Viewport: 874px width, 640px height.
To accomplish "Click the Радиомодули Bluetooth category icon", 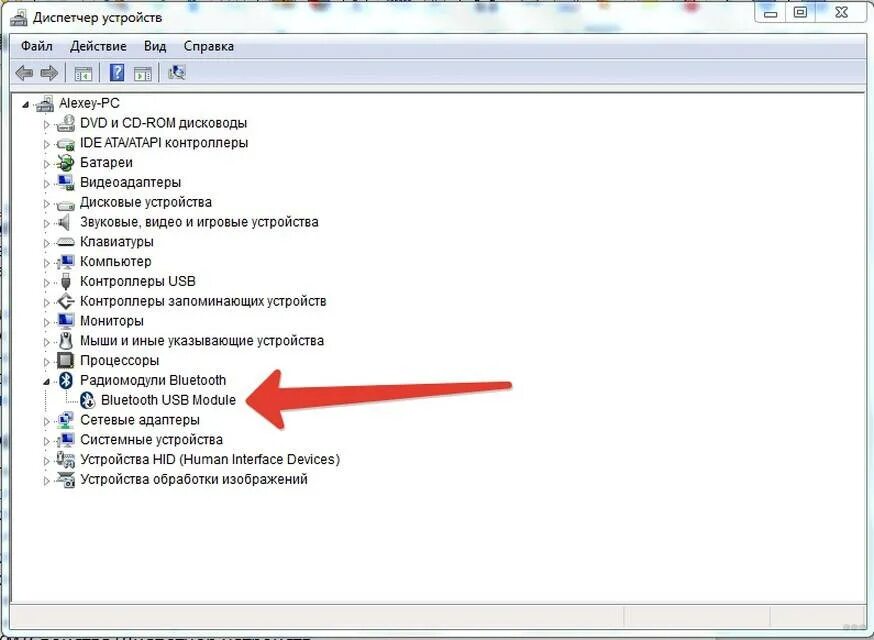I will coord(66,380).
